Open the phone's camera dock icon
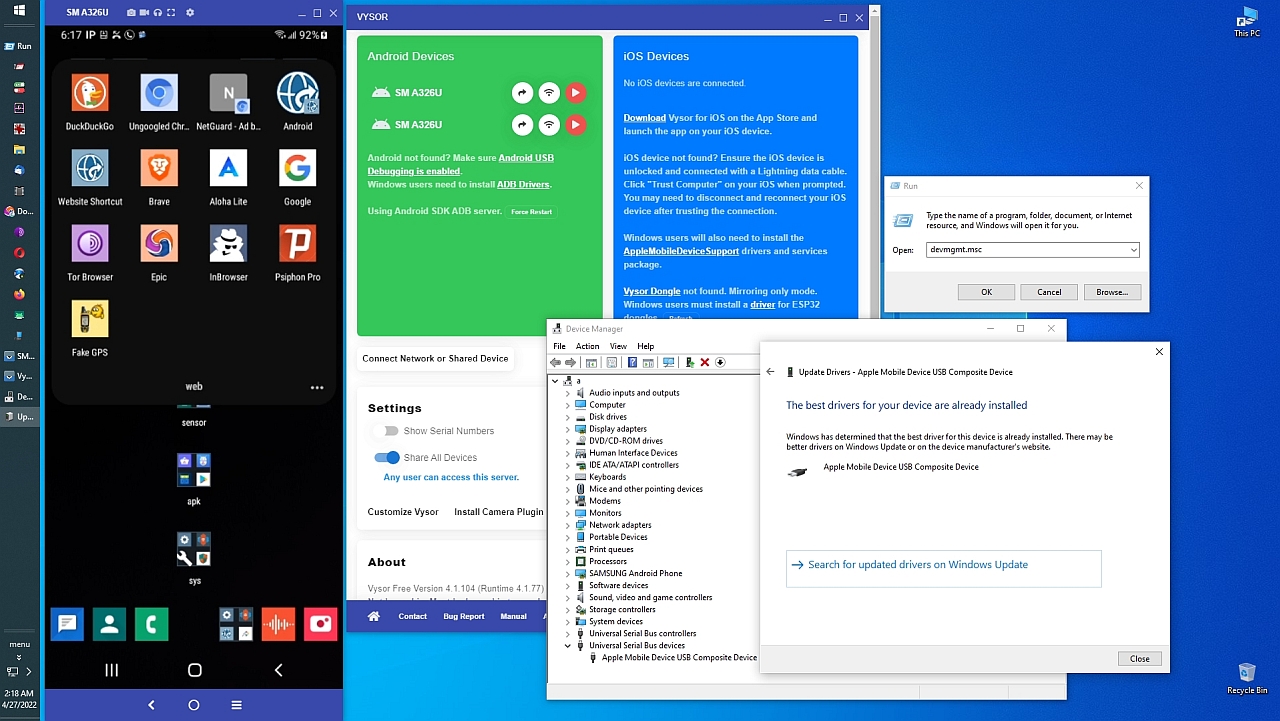 click(320, 624)
